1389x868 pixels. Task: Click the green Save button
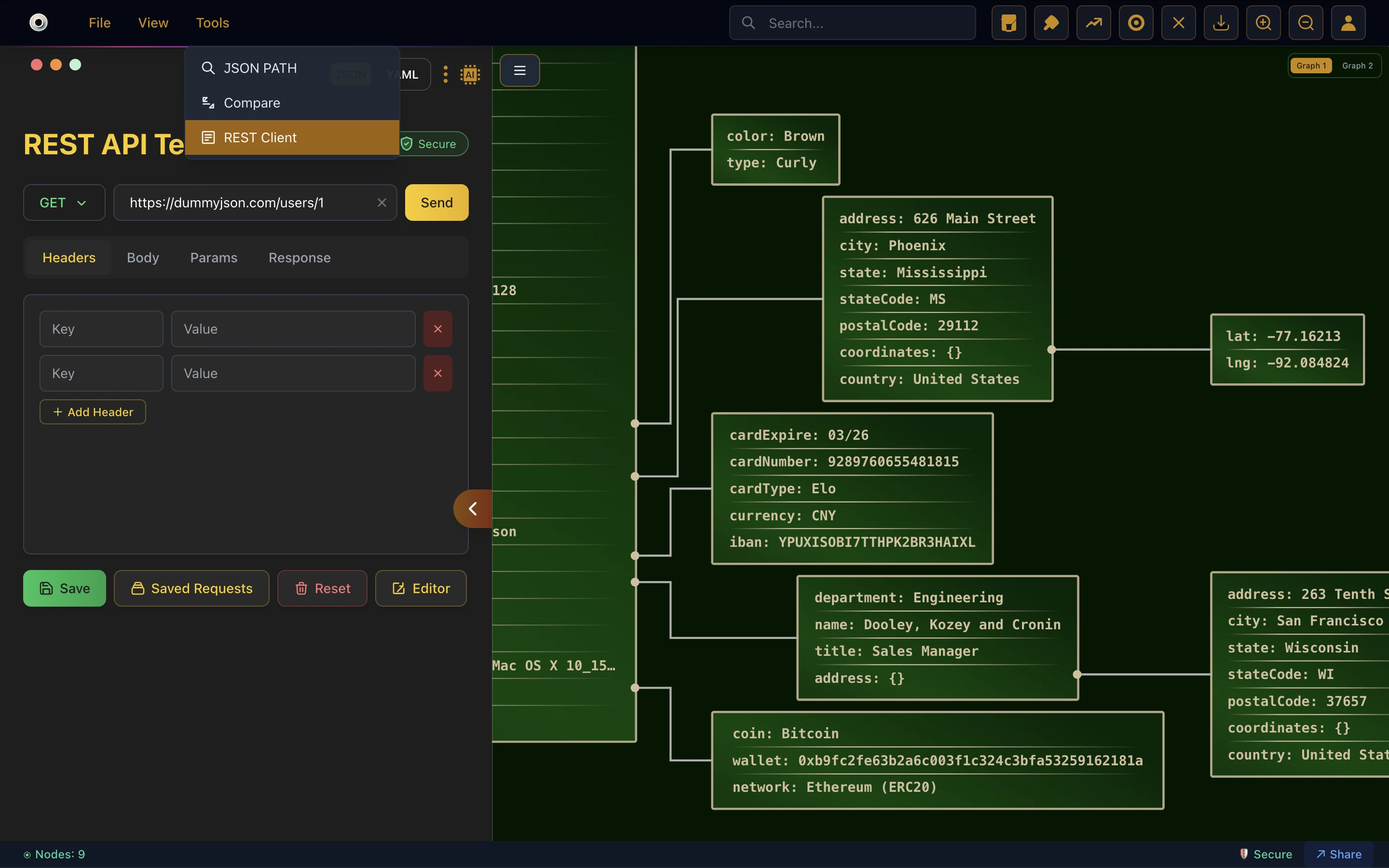[64, 588]
